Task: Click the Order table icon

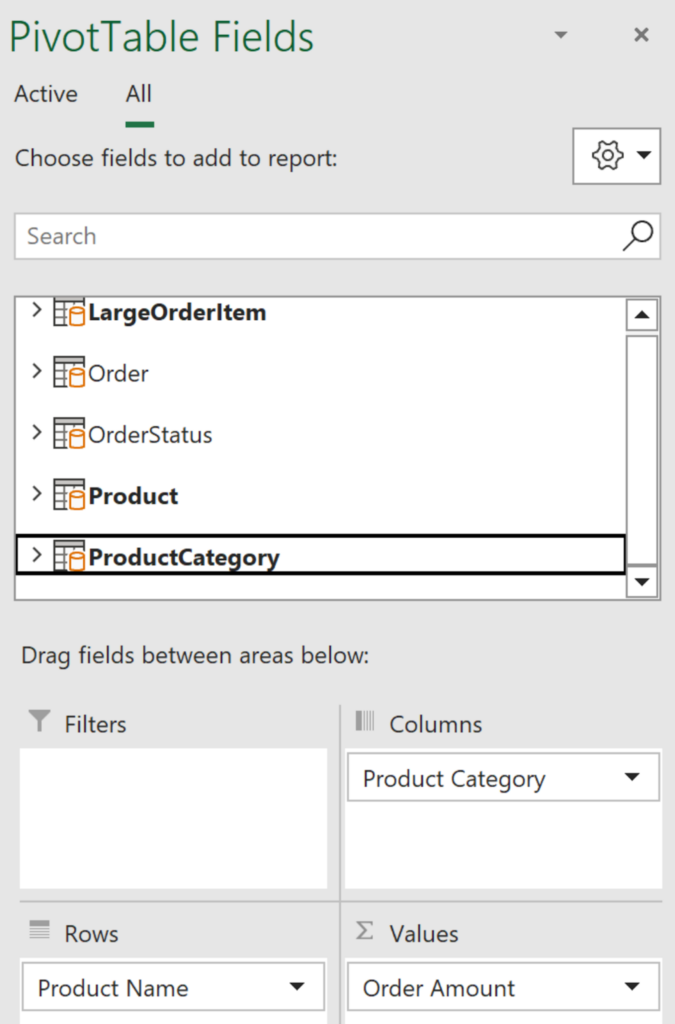Action: (69, 374)
